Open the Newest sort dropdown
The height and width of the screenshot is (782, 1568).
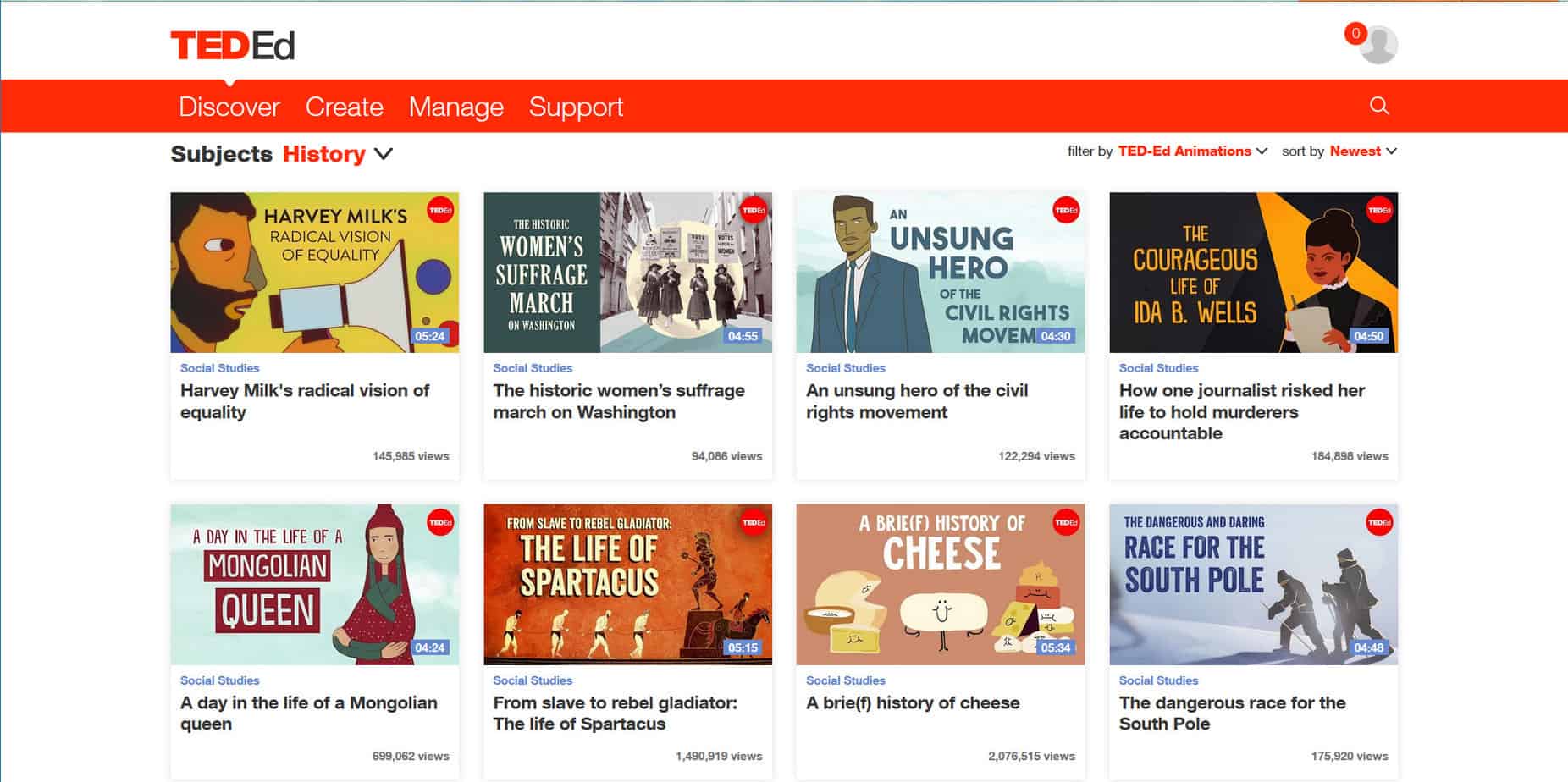[x=1363, y=151]
